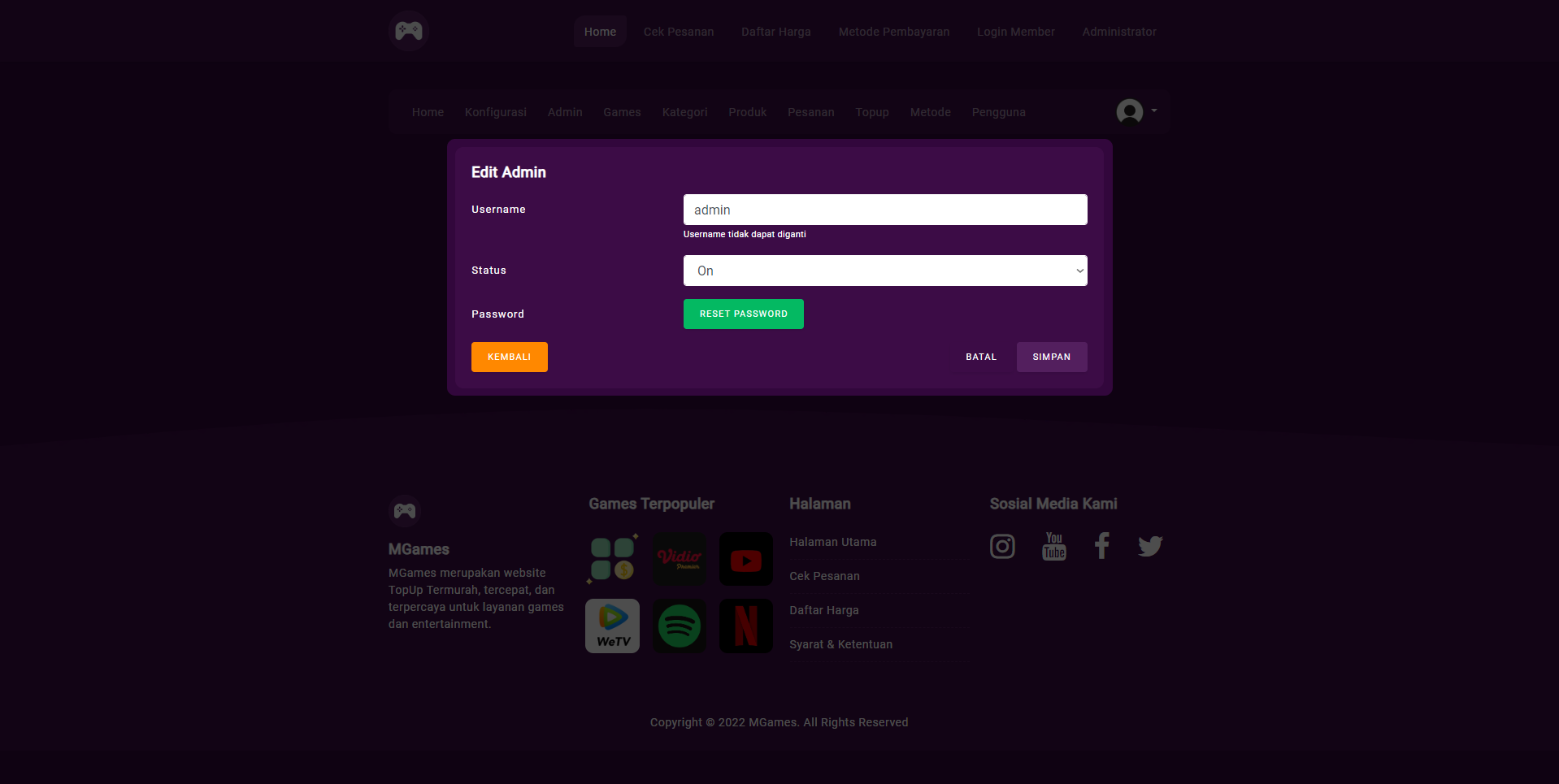This screenshot has height=784, width=1559.
Task: Click the Edit Admin heading
Action: point(509,172)
